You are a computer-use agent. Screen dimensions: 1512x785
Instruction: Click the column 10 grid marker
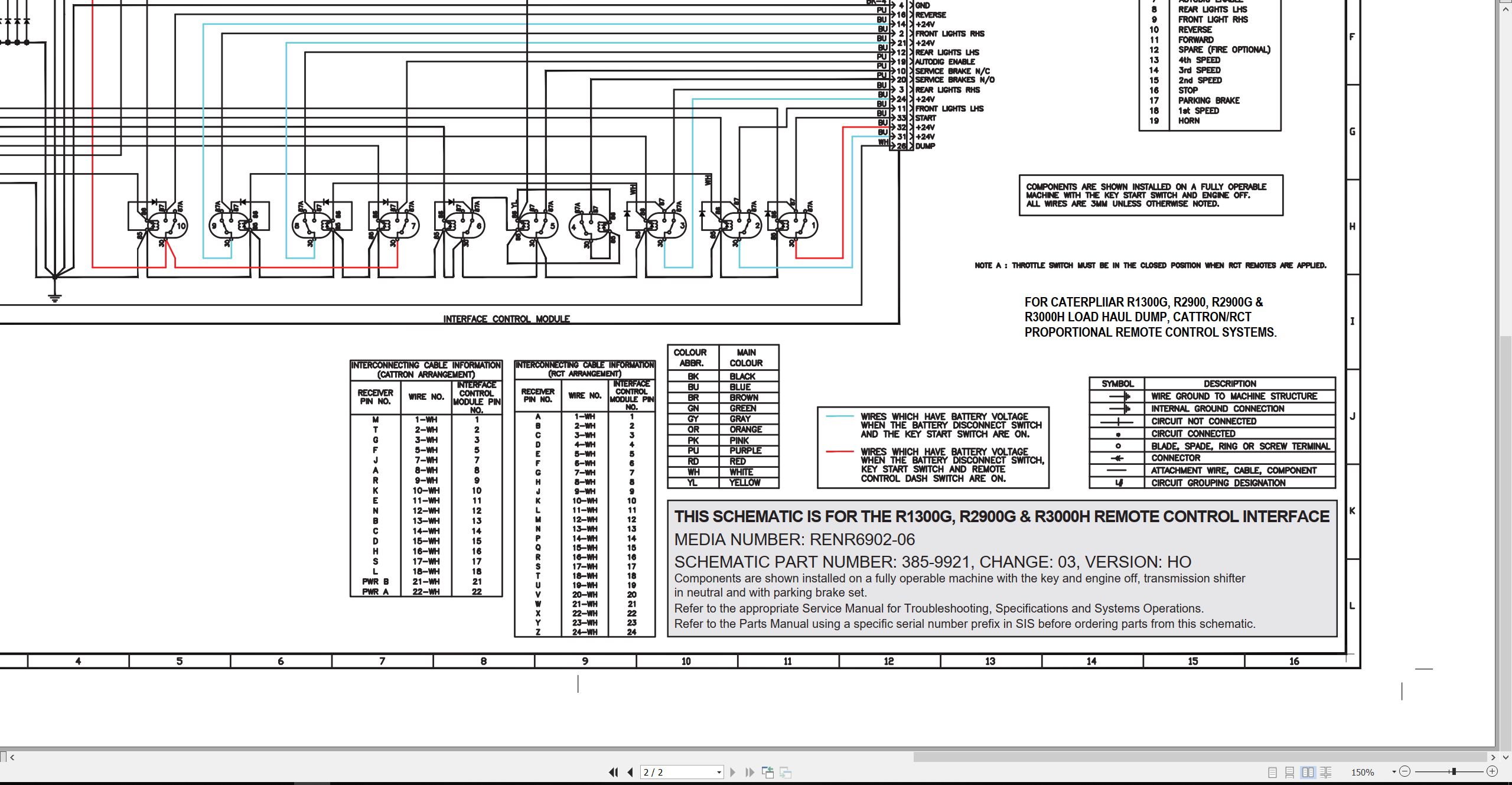(x=686, y=661)
